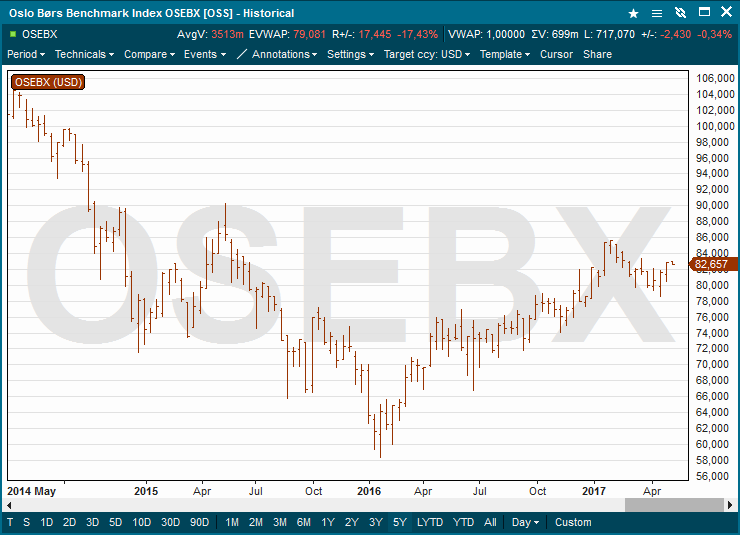Open the Technicals dropdown
The width and height of the screenshot is (740, 535).
[84, 54]
